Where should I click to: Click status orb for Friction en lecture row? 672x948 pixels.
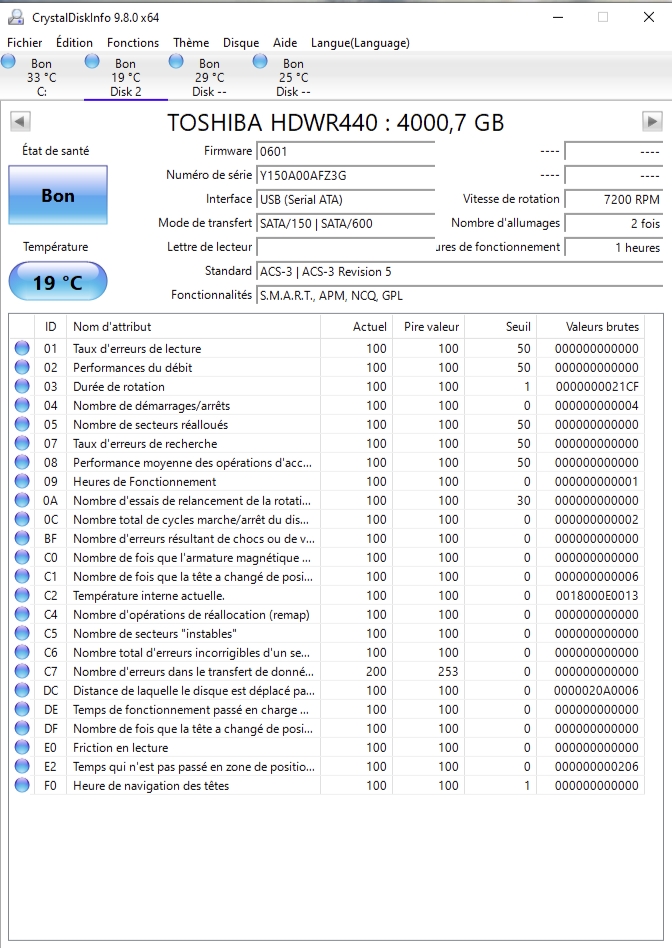click(x=22, y=747)
